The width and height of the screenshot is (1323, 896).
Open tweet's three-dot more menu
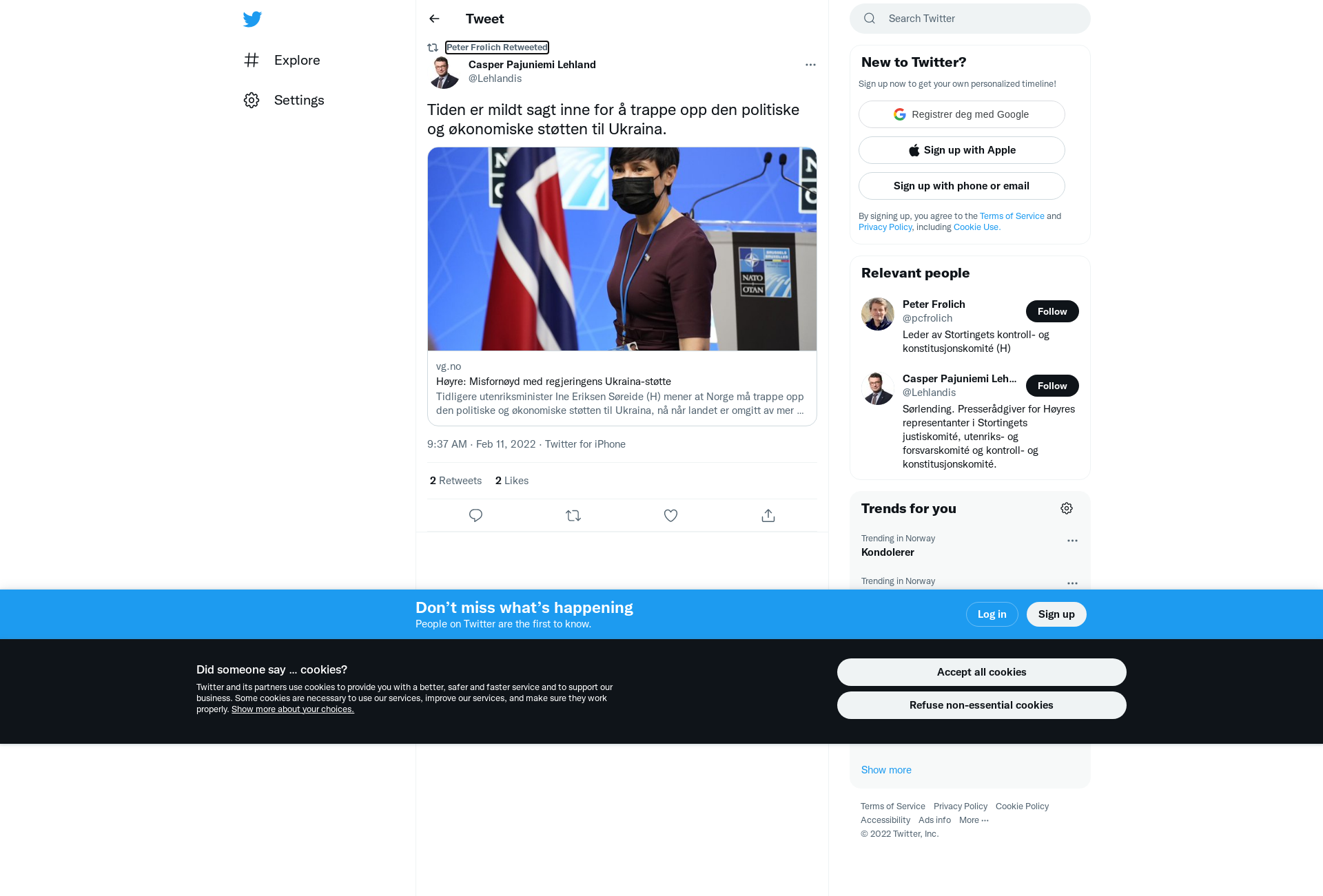click(810, 65)
